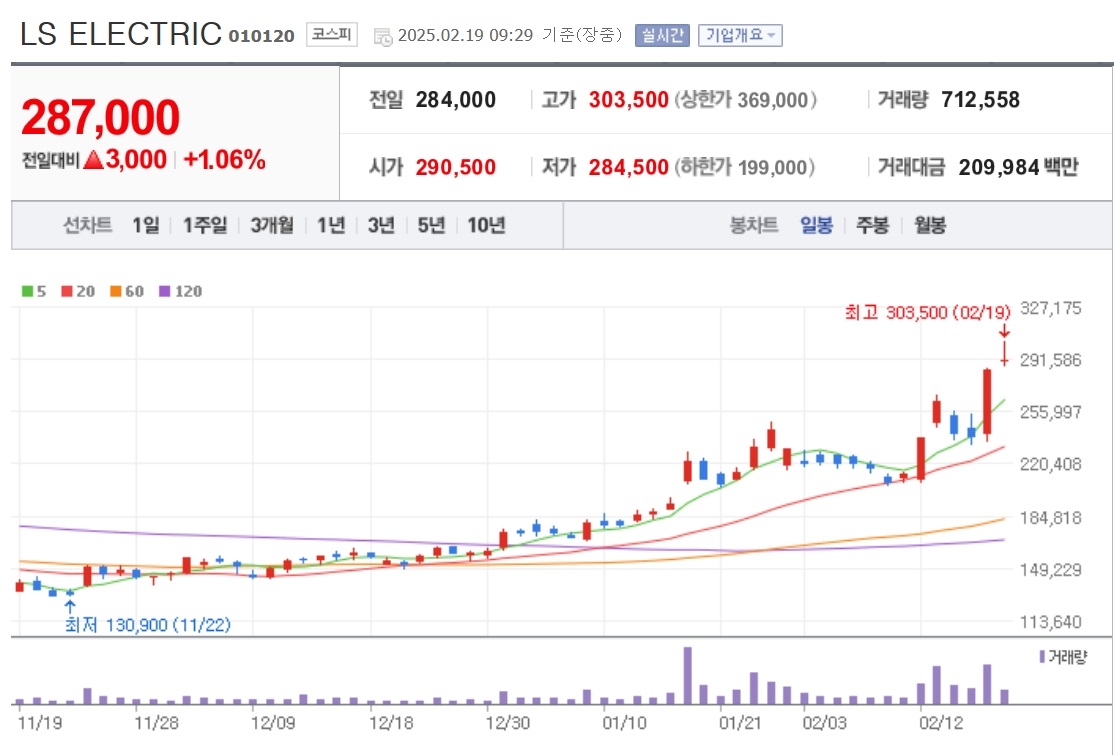Select the 3년 line chart tab
The height and width of the screenshot is (755, 1114).
tap(381, 225)
